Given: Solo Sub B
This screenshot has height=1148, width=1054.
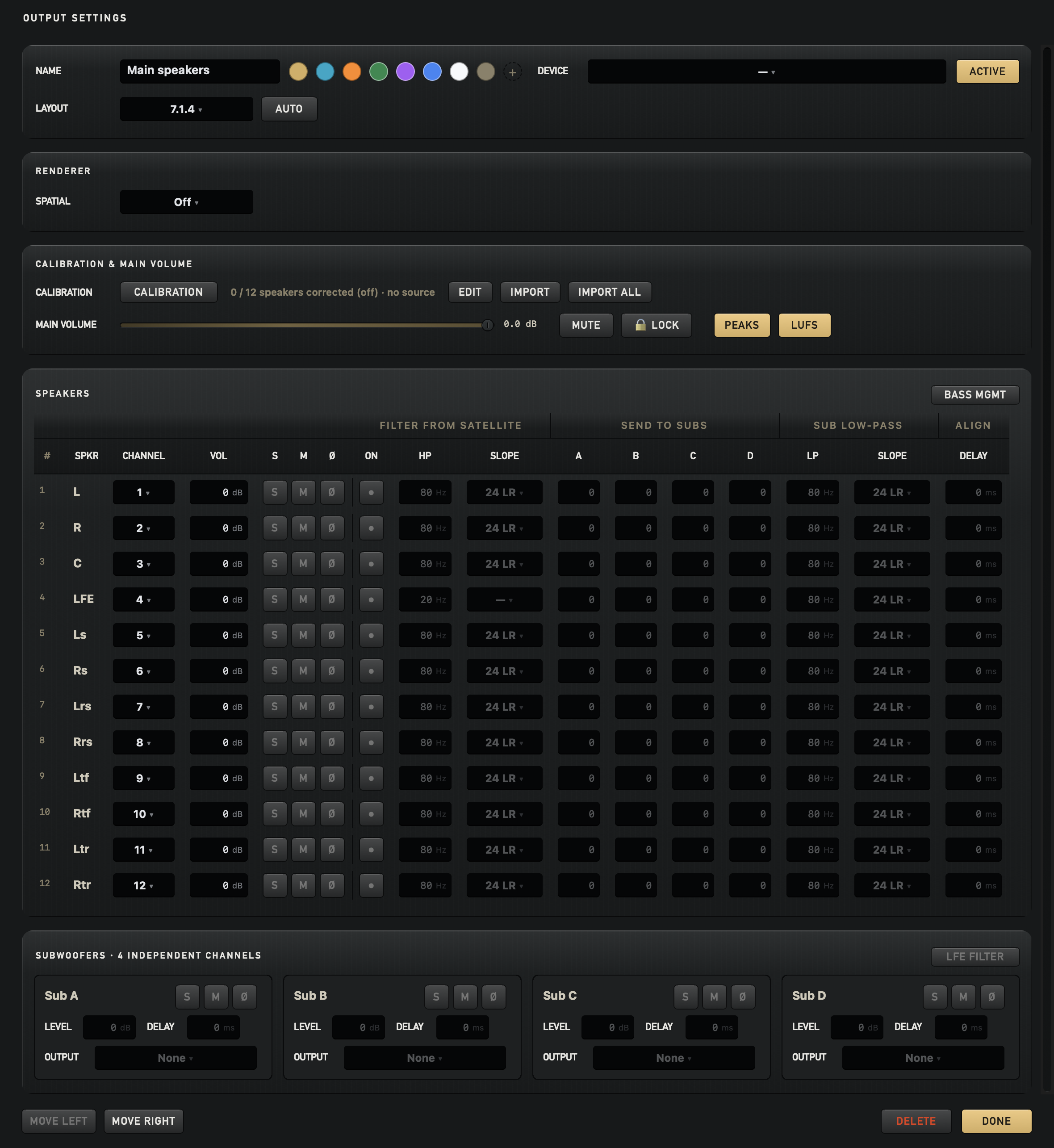Looking at the screenshot, I should coord(436,997).
